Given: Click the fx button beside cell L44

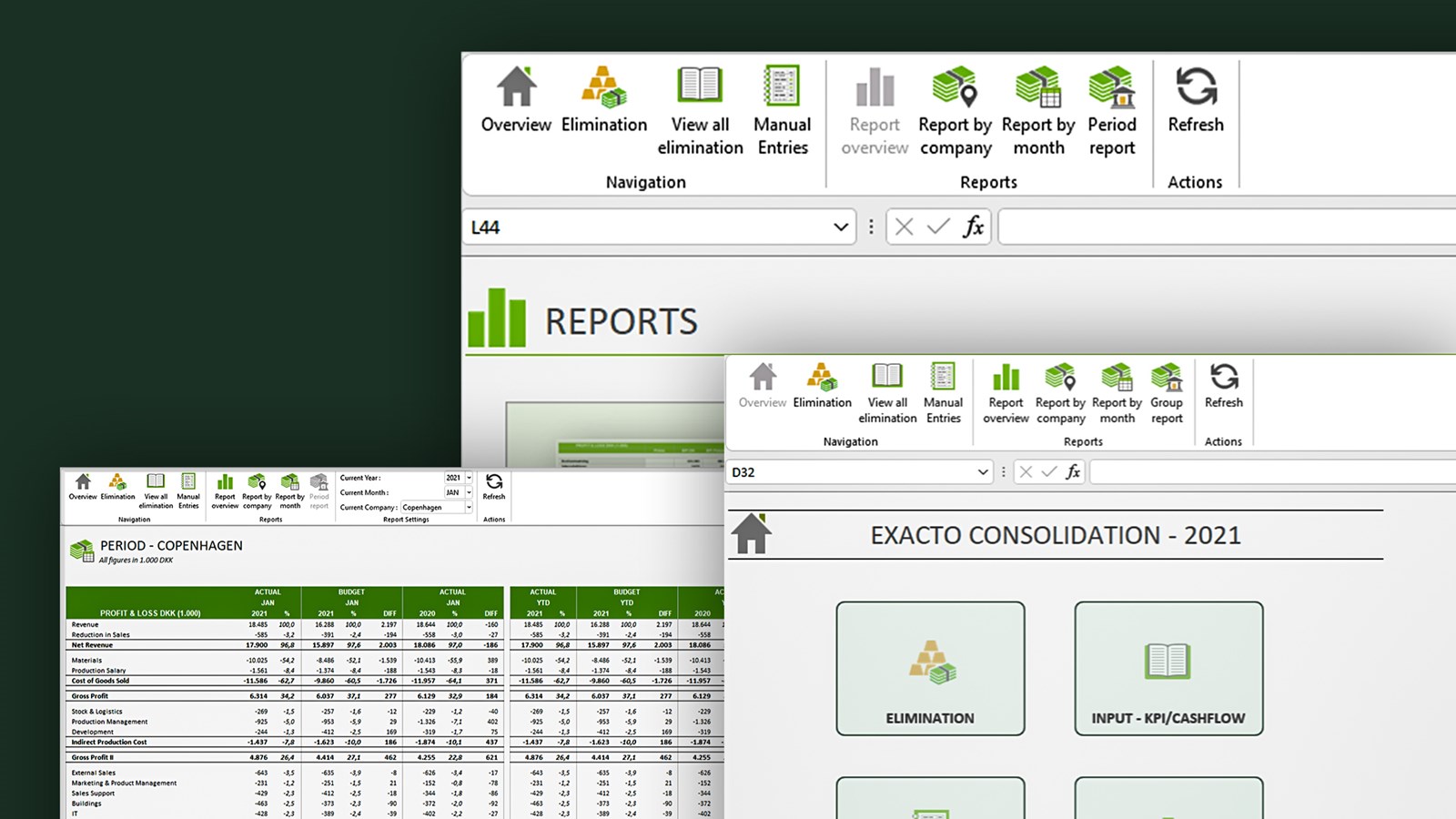Looking at the screenshot, I should click(x=974, y=227).
